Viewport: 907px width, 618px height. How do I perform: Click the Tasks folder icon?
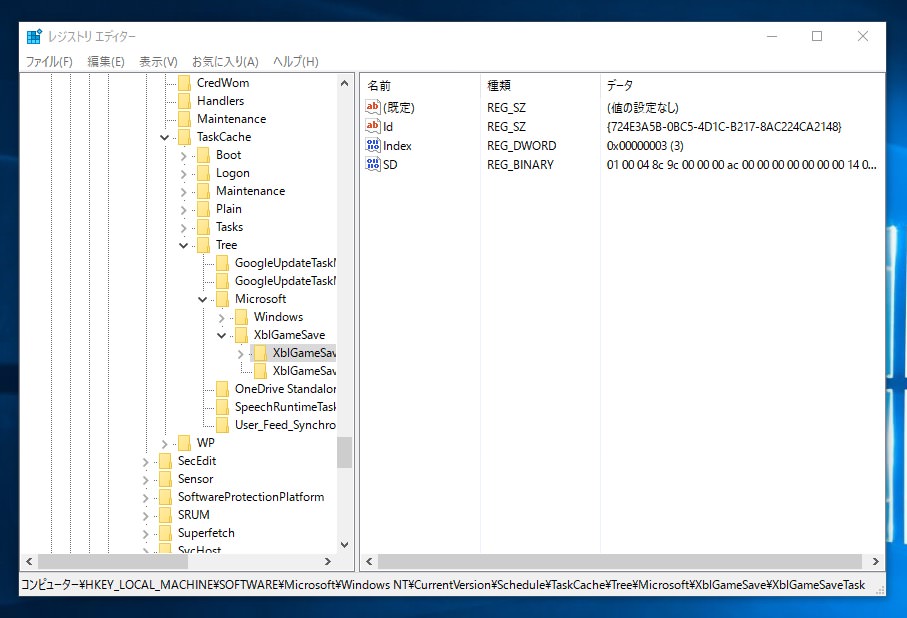click(204, 227)
